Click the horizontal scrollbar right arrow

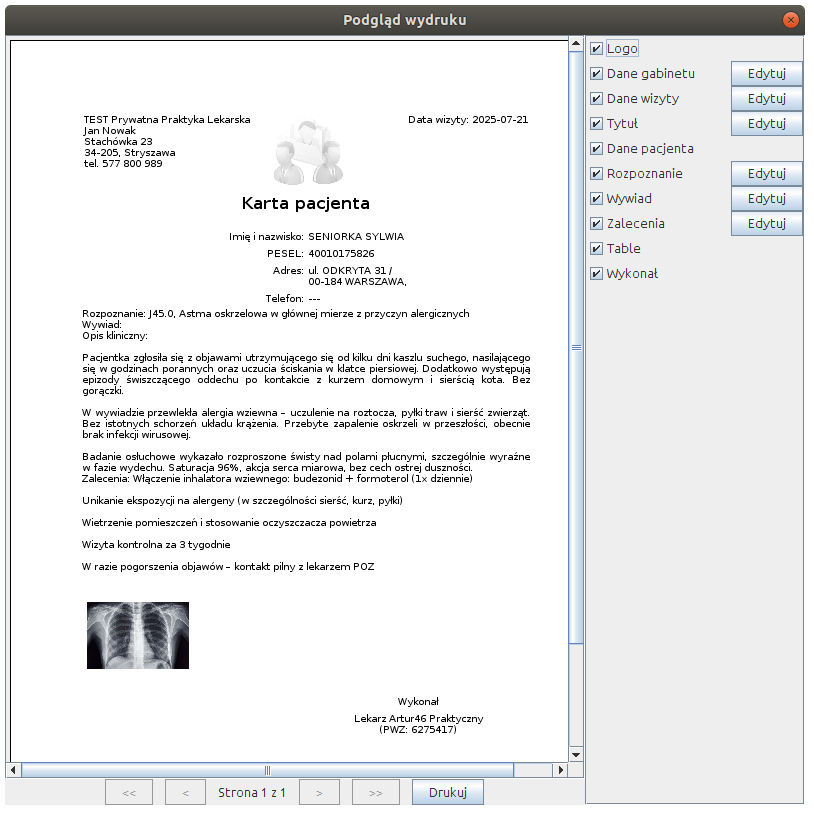(x=561, y=770)
